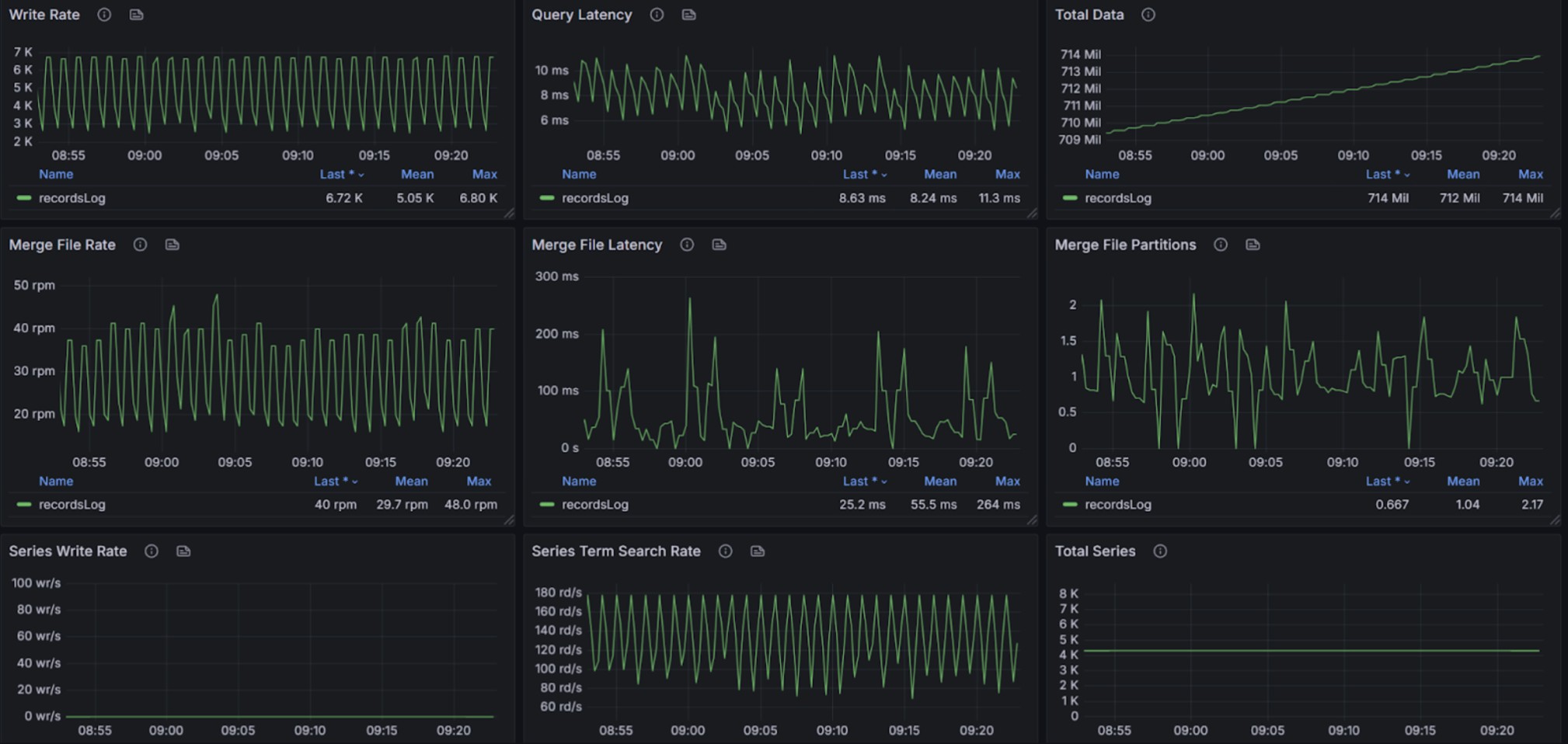1568x744 pixels.
Task: Sort Merge File Latency legend by Last
Action: (860, 482)
